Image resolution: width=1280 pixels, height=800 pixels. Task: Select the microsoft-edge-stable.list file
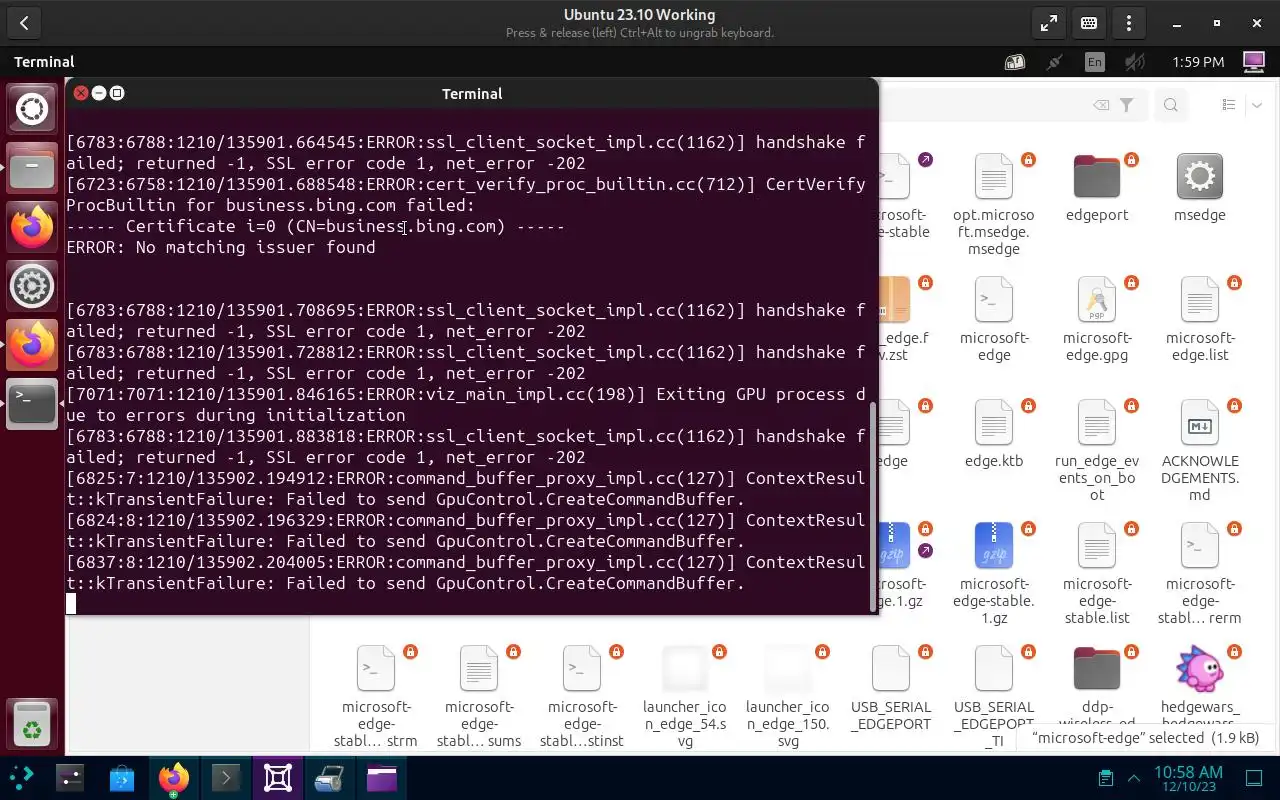(x=1097, y=546)
